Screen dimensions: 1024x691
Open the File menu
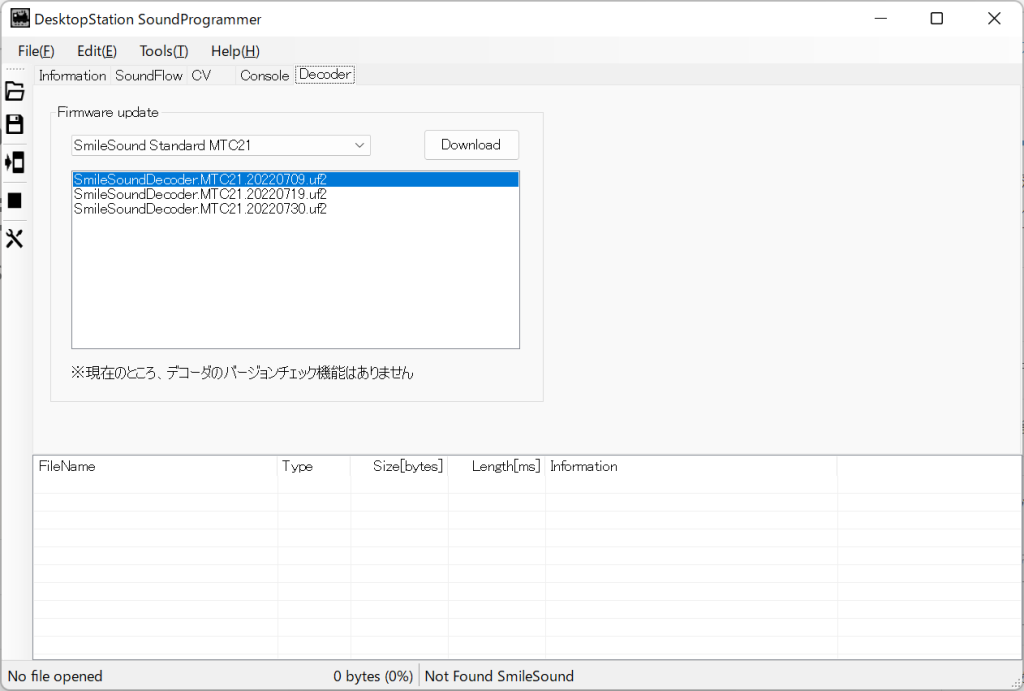pos(35,51)
